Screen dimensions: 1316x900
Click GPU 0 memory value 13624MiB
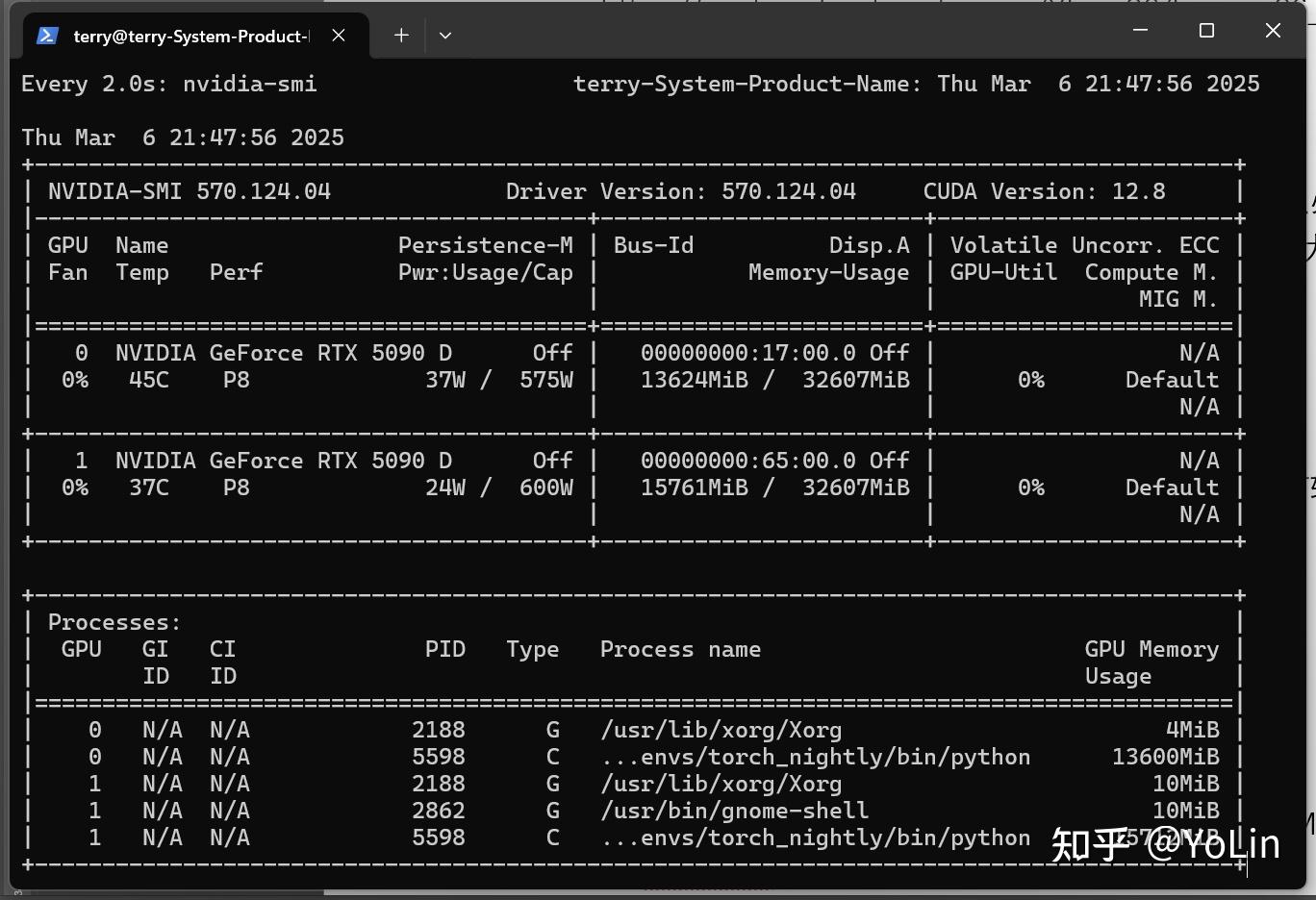pos(694,380)
